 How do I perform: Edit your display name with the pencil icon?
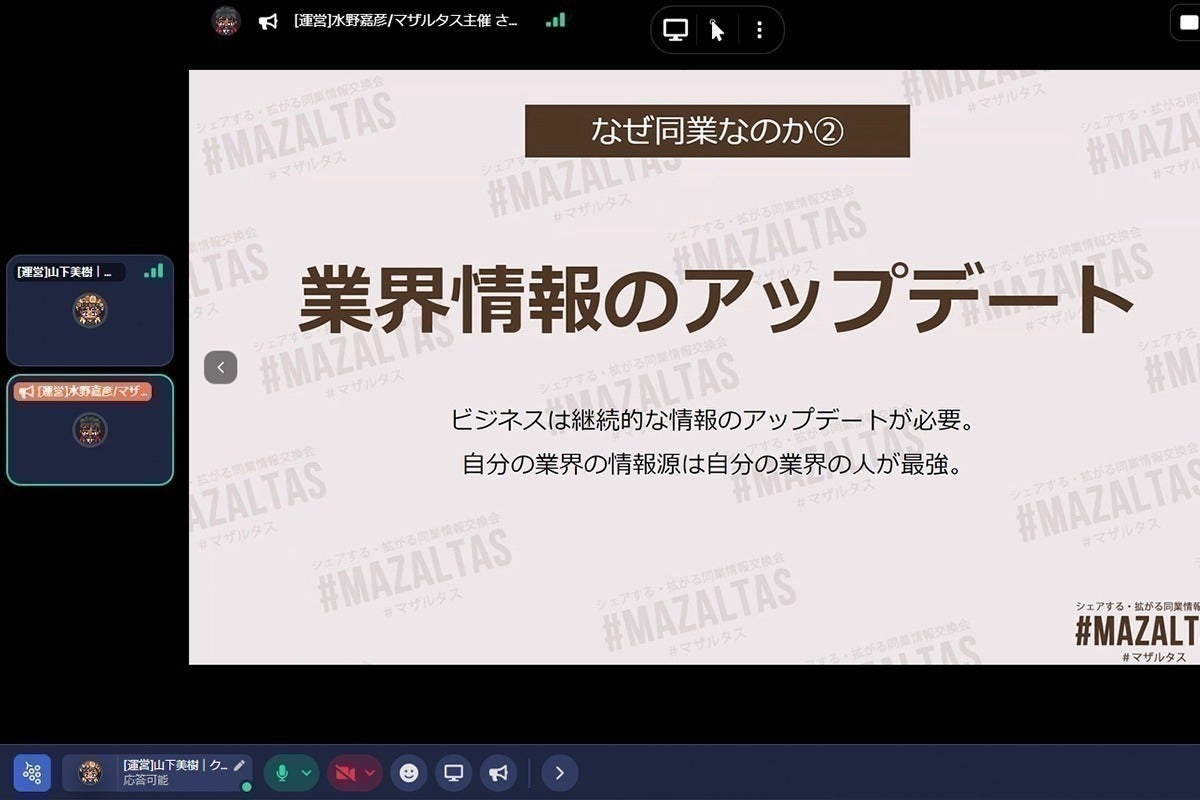(x=237, y=765)
